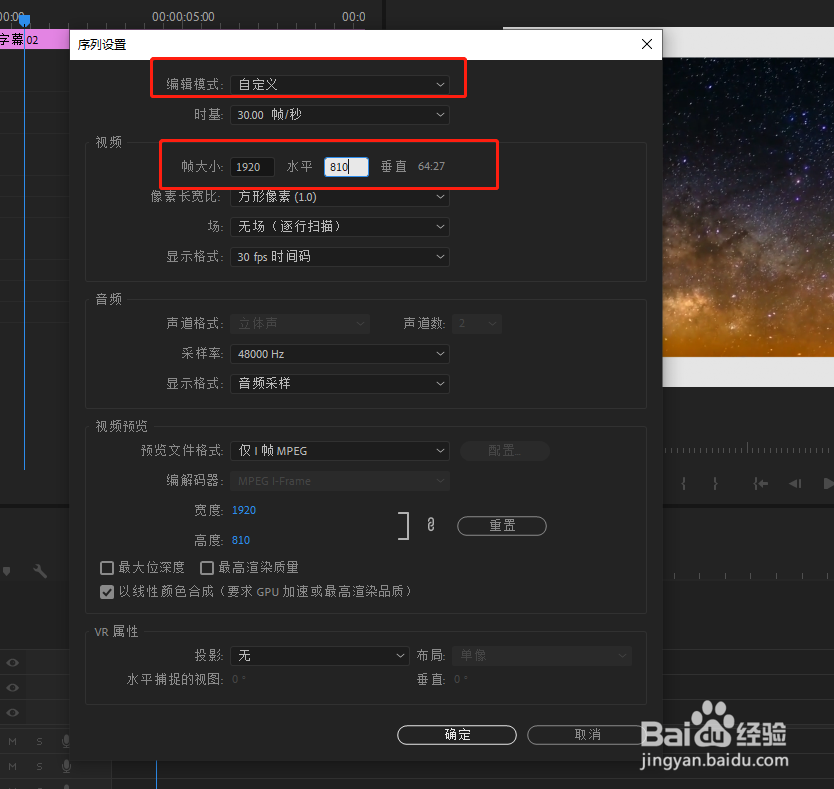
Task: Open the timeline settings wrench menu
Action: [39, 570]
